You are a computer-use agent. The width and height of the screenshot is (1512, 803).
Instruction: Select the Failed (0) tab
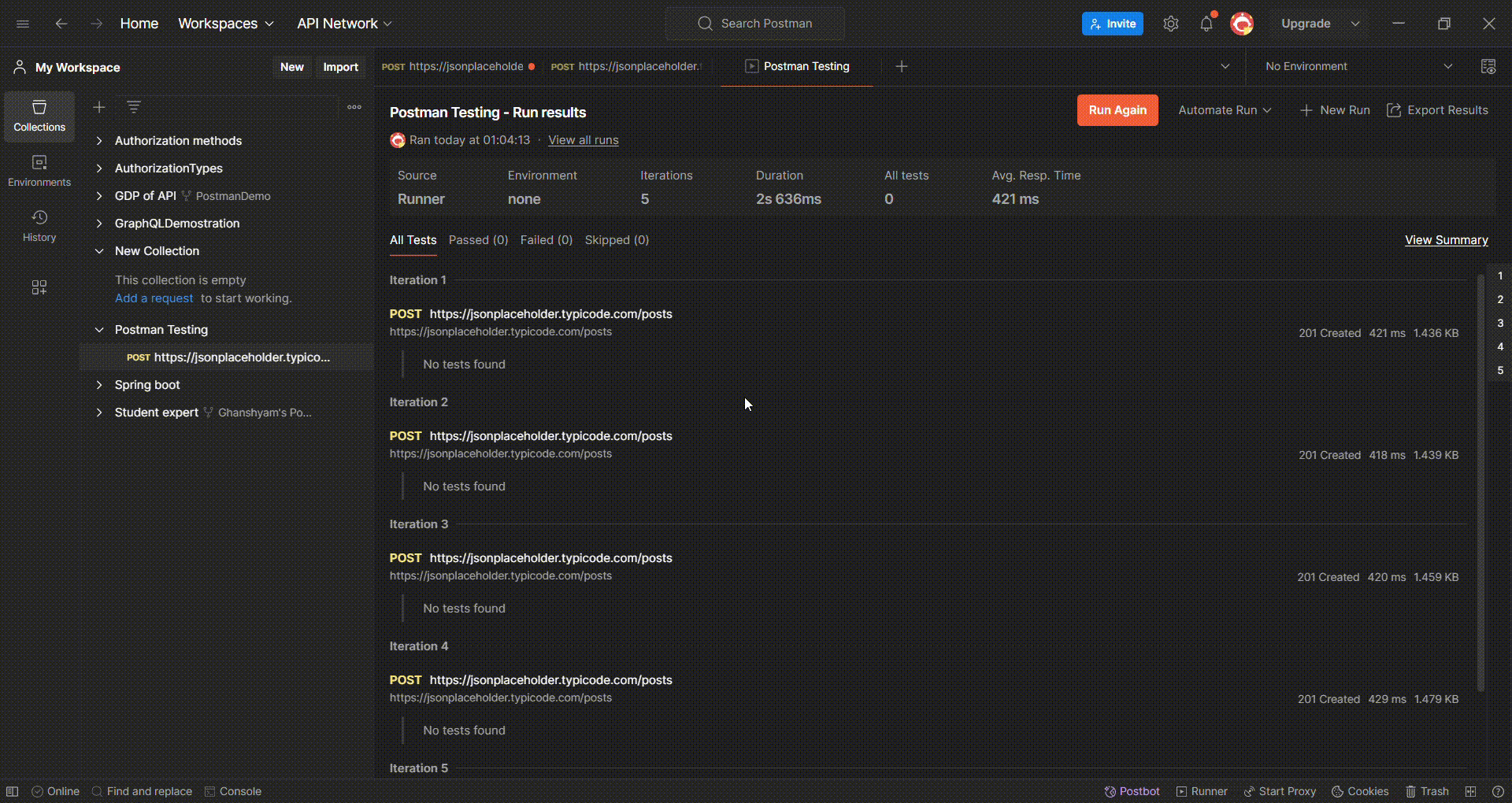[x=547, y=240]
